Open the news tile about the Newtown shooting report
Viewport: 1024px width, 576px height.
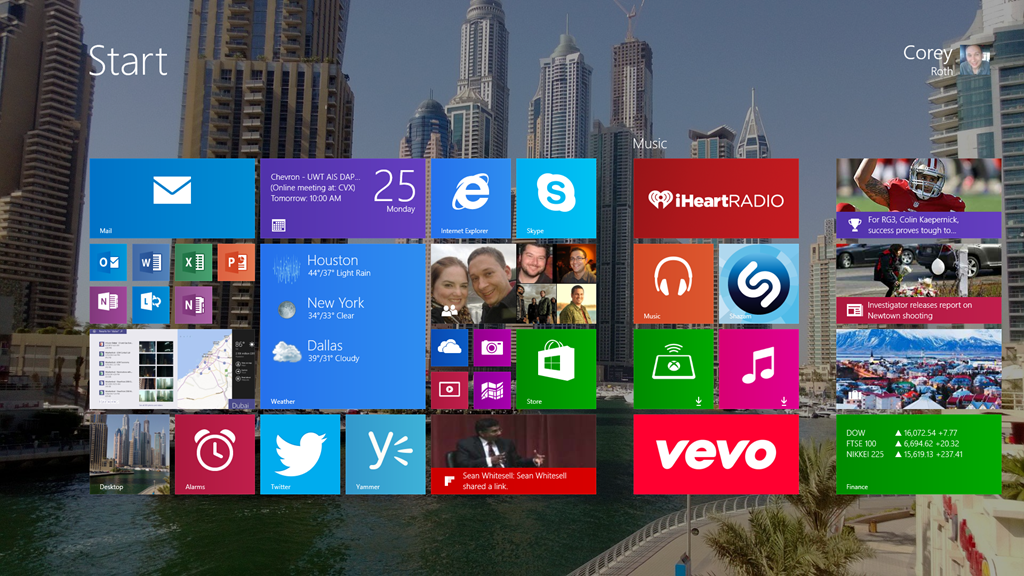tap(919, 284)
